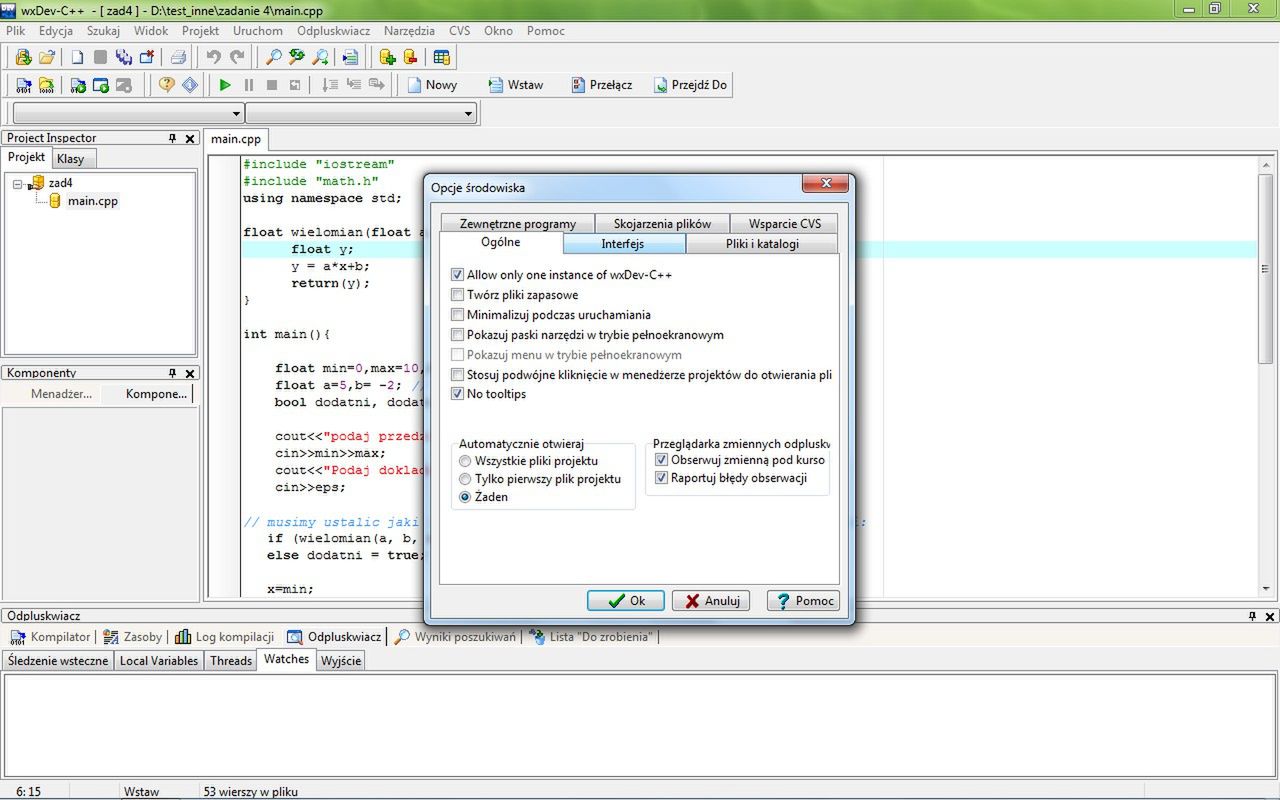Click the Find magnifier icon
The height and width of the screenshot is (800, 1280).
tap(272, 57)
